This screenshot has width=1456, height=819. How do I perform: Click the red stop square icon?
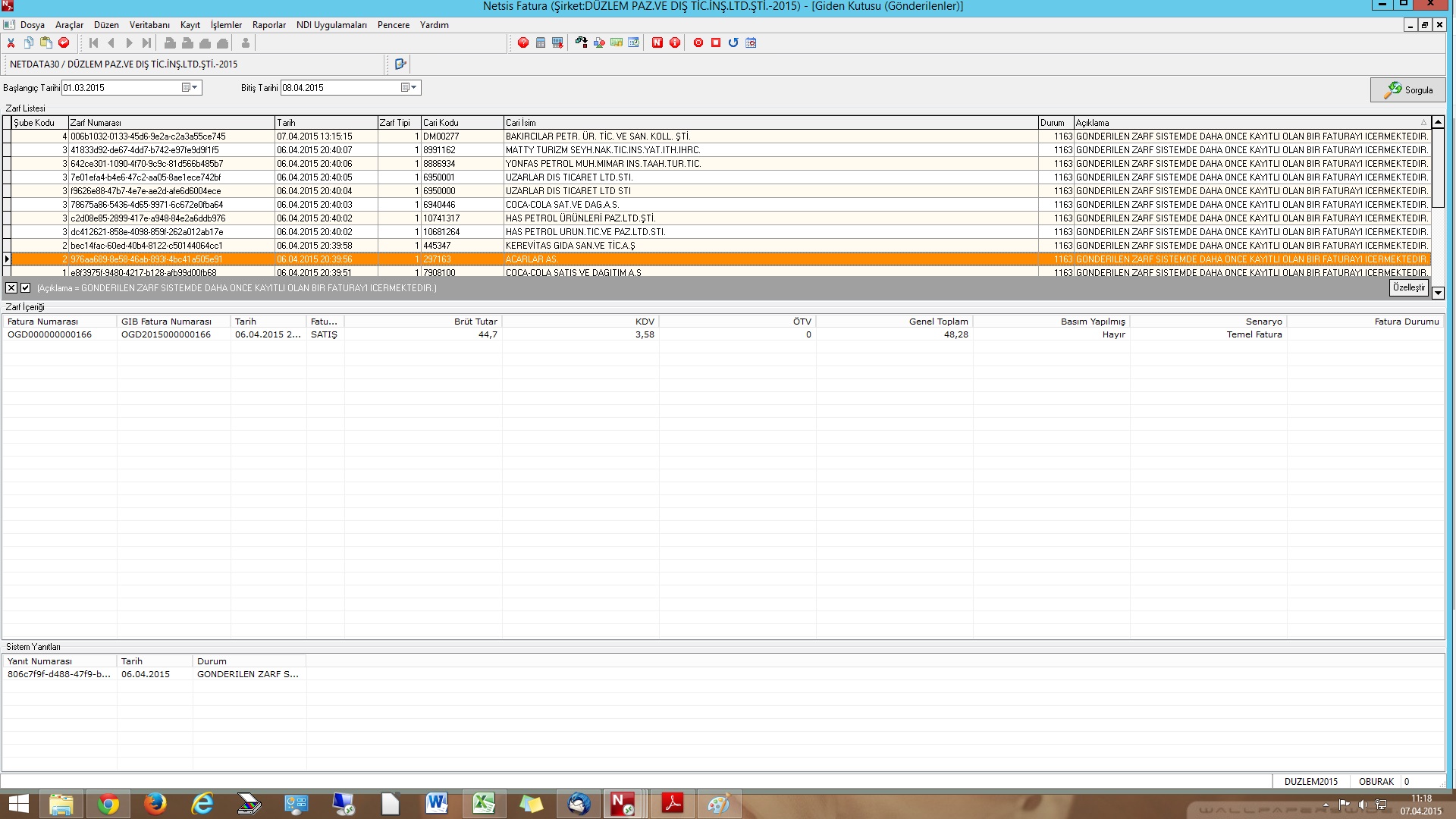pos(716,43)
